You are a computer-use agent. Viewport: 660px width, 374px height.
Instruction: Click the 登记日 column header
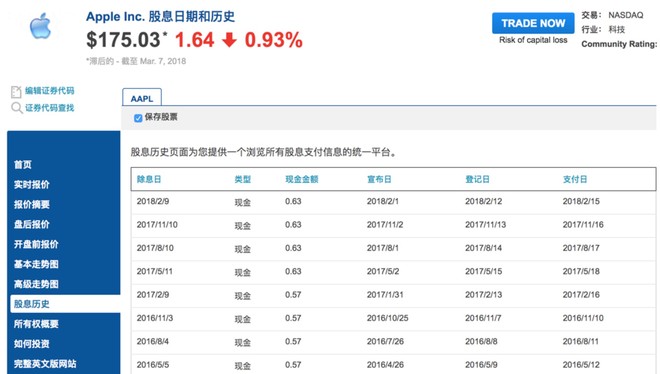(x=477, y=179)
